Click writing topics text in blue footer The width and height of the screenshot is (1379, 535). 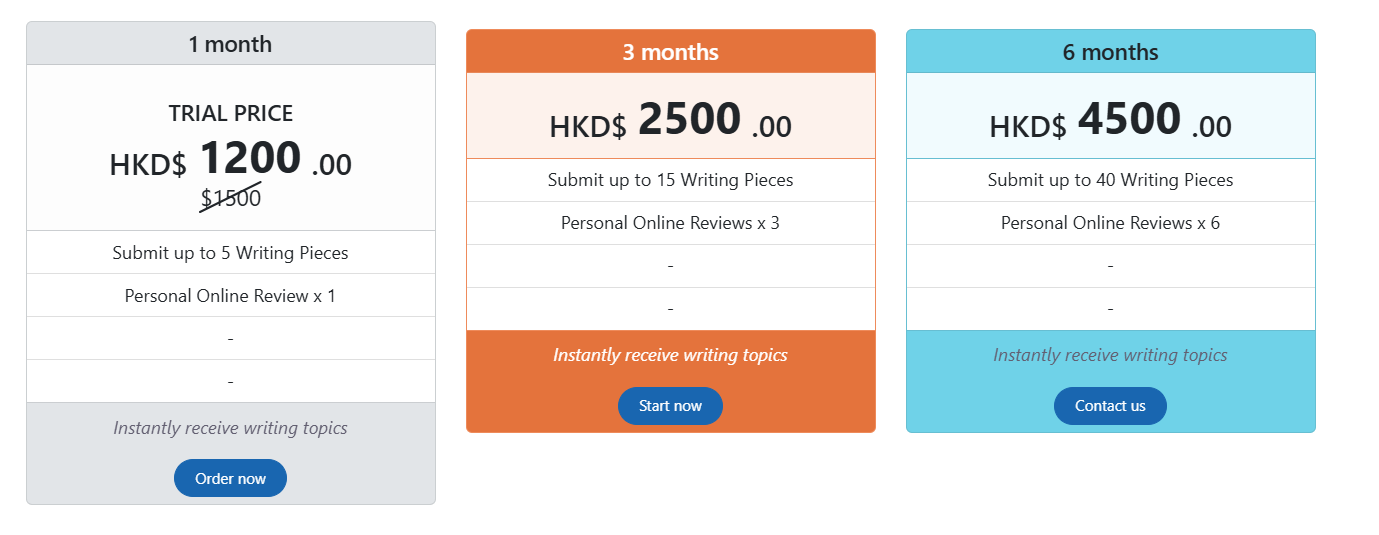tap(1110, 355)
